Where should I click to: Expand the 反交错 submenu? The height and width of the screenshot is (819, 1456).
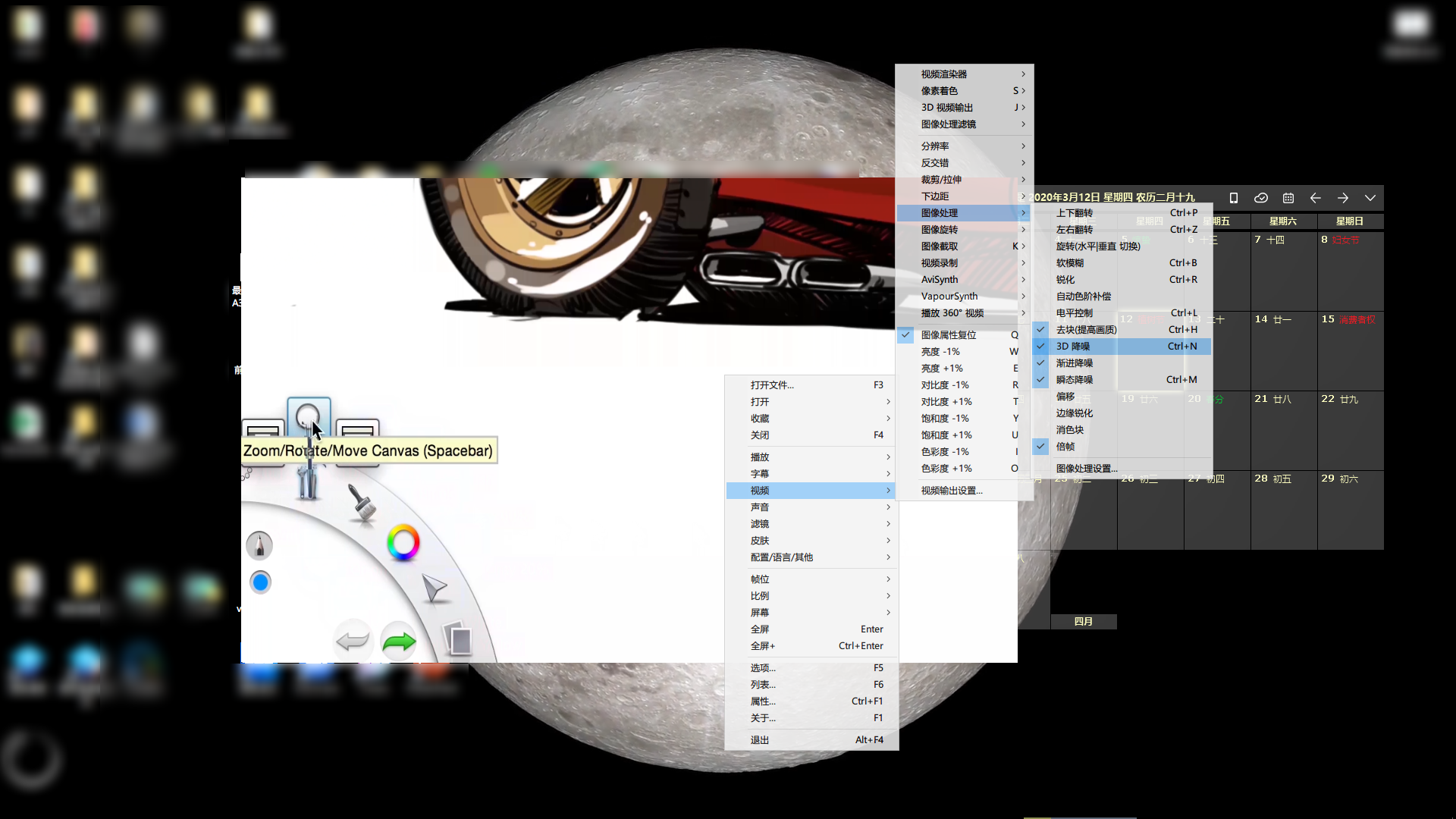[963, 163]
